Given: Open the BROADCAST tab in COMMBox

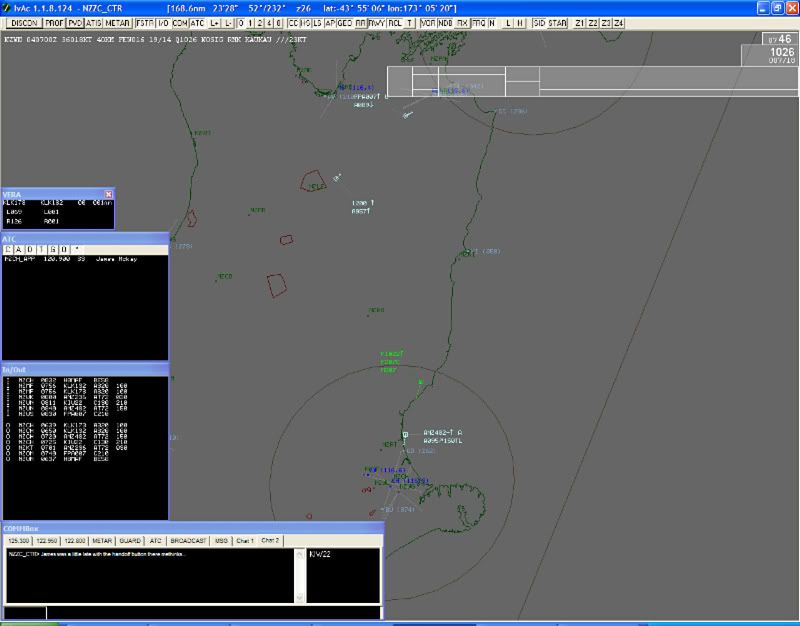Looking at the screenshot, I should click(x=187, y=540).
